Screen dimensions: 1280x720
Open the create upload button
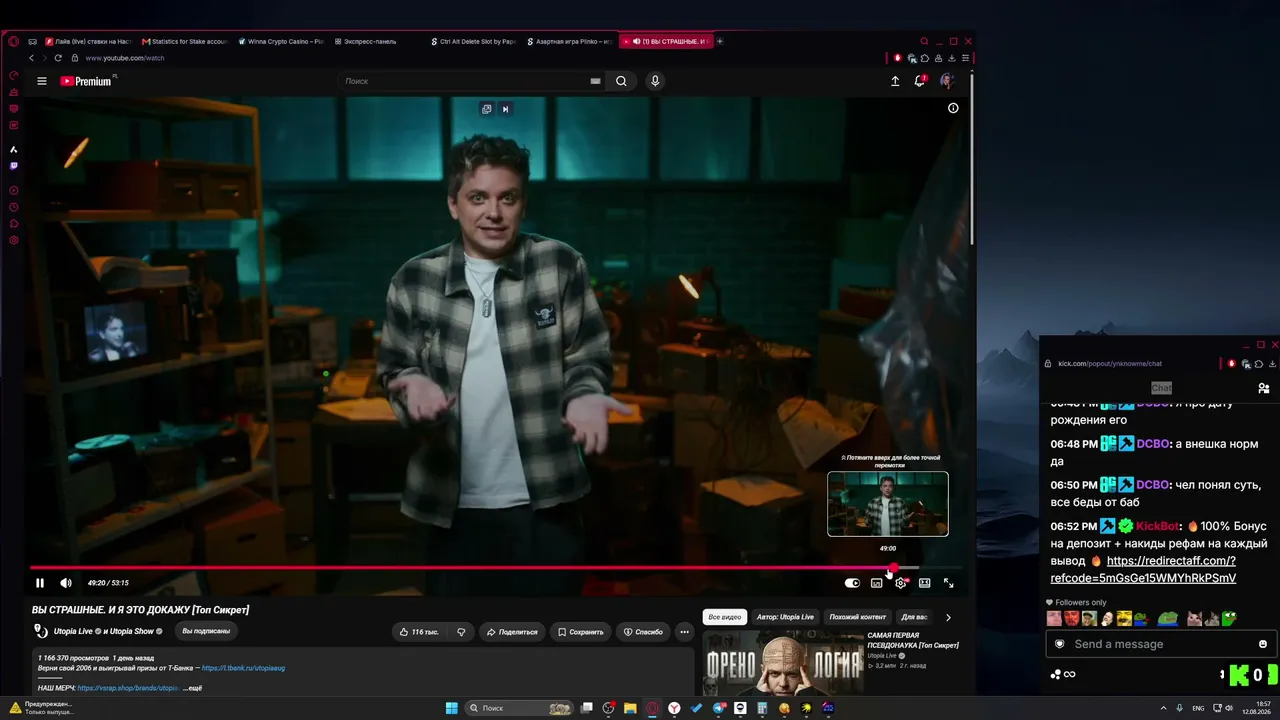coord(895,81)
